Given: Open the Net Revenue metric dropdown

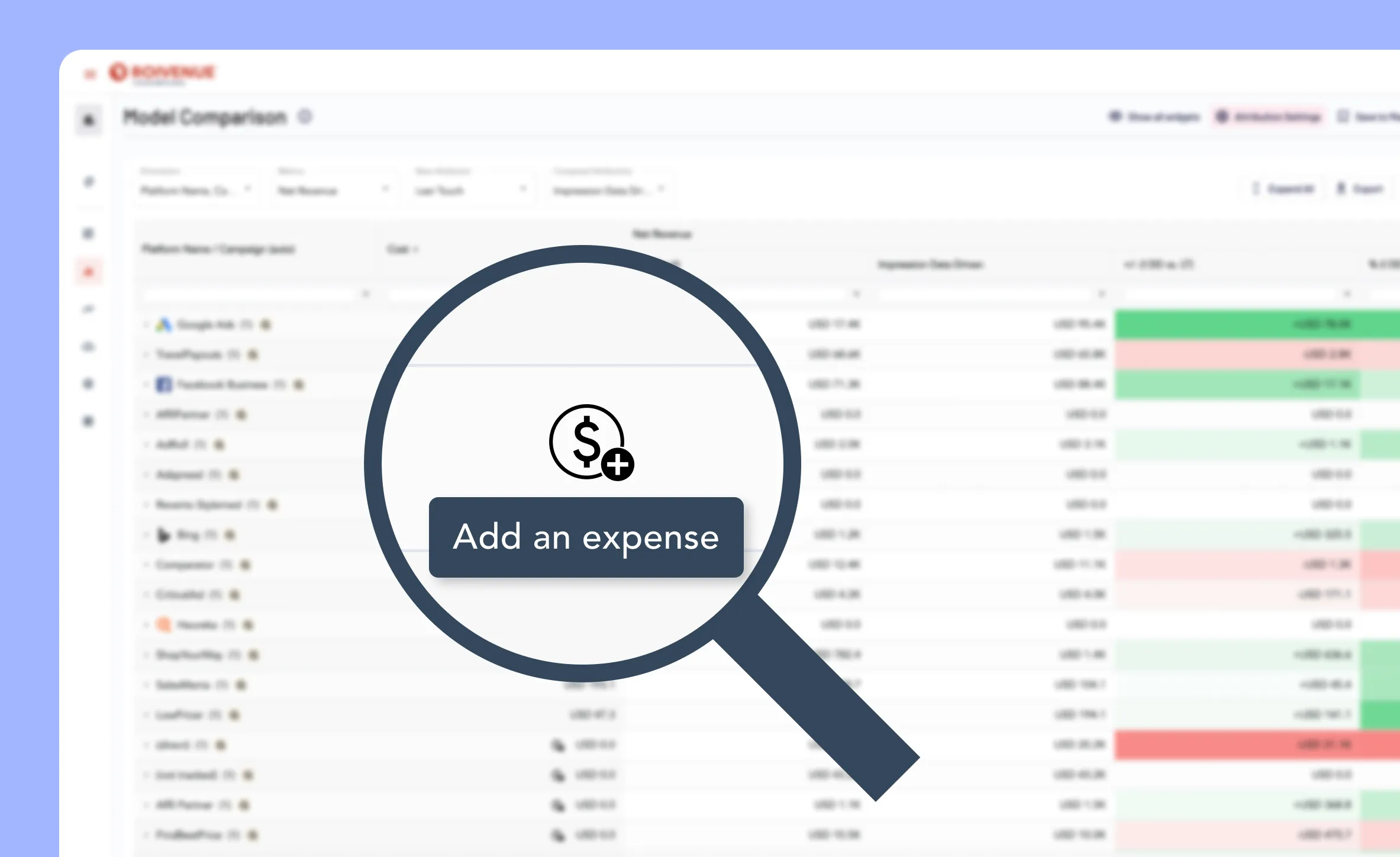Looking at the screenshot, I should [x=334, y=190].
